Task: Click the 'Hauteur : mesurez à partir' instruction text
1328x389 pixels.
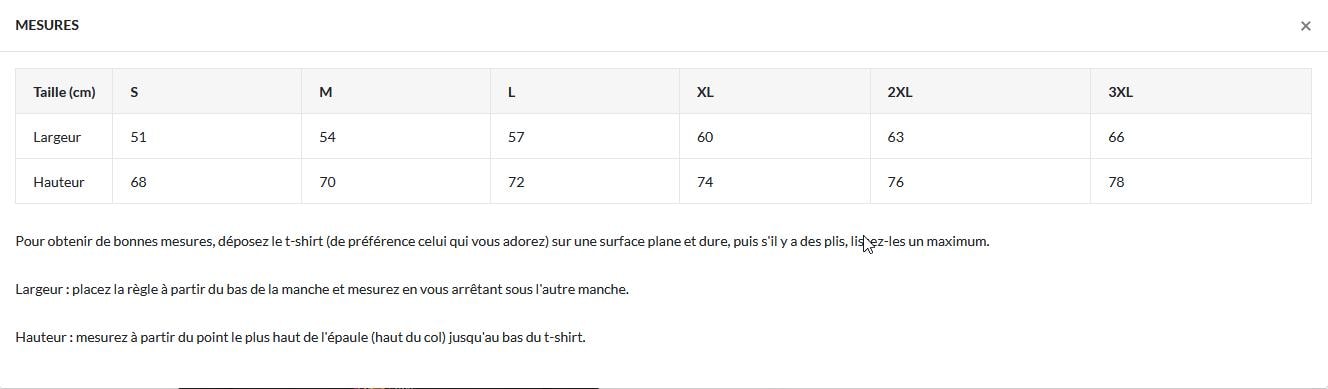Action: click(x=300, y=337)
